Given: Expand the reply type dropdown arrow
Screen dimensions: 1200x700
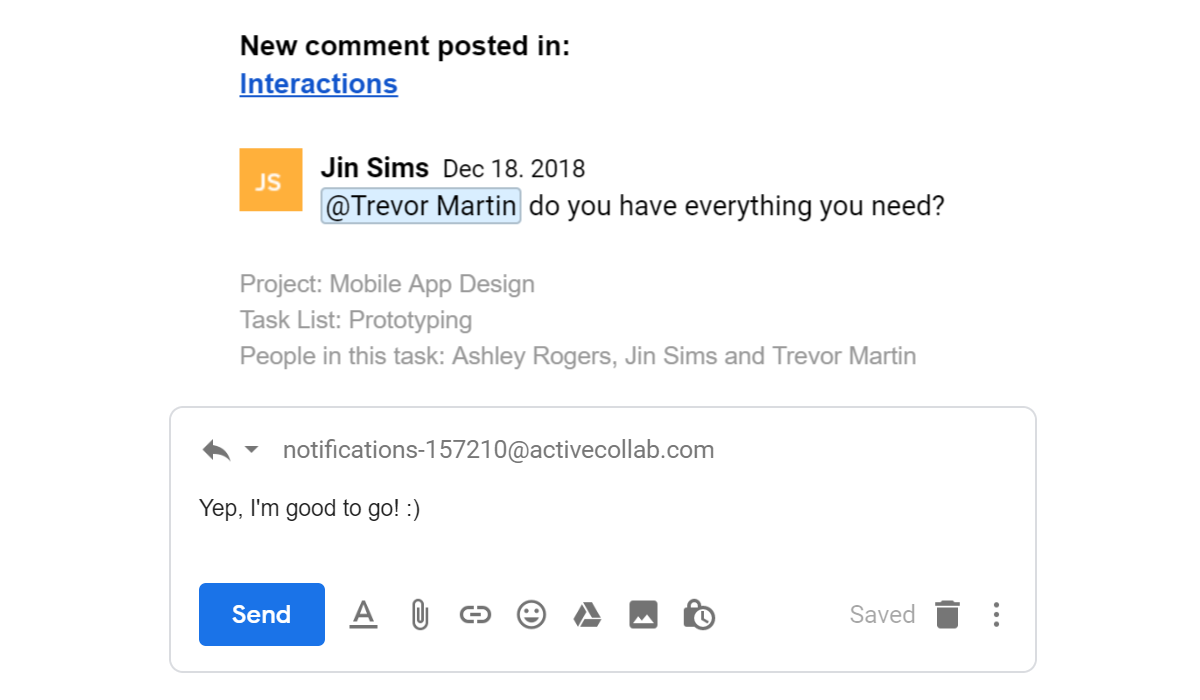Looking at the screenshot, I should pyautogui.click(x=252, y=450).
